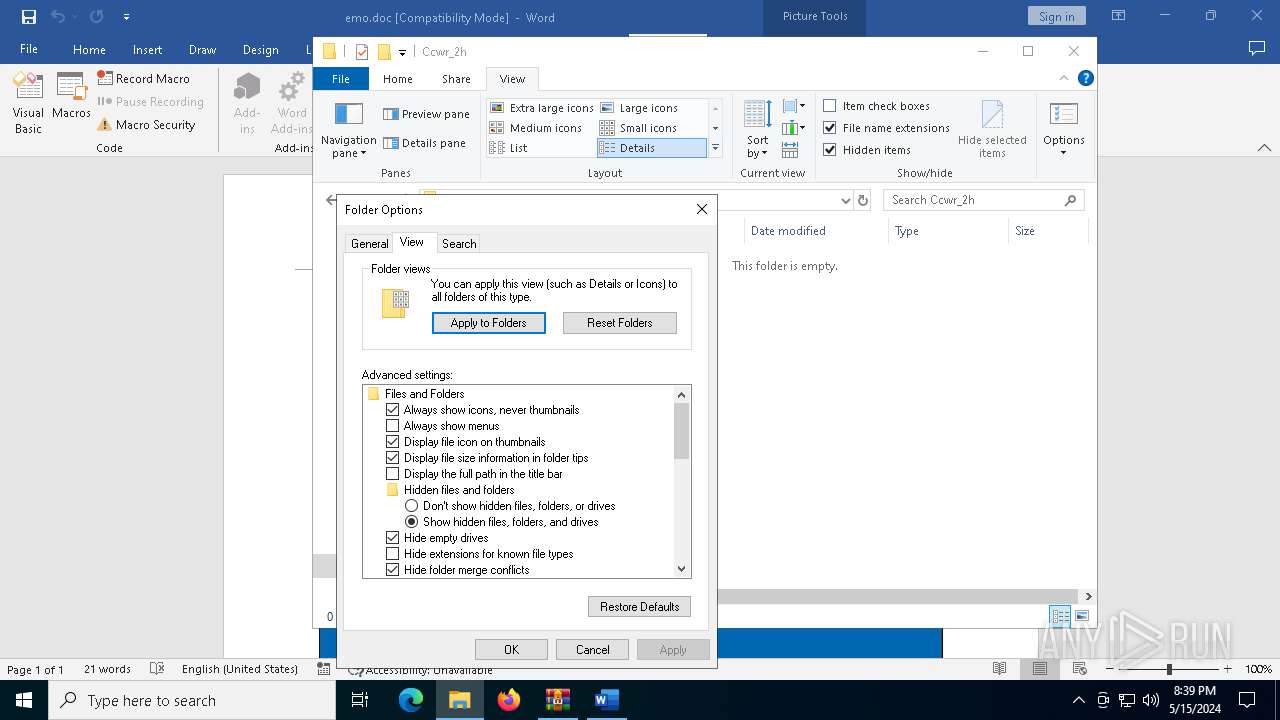Image resolution: width=1280 pixels, height=720 pixels.
Task: Uncheck Display file icon on thumbnails
Action: 393,442
